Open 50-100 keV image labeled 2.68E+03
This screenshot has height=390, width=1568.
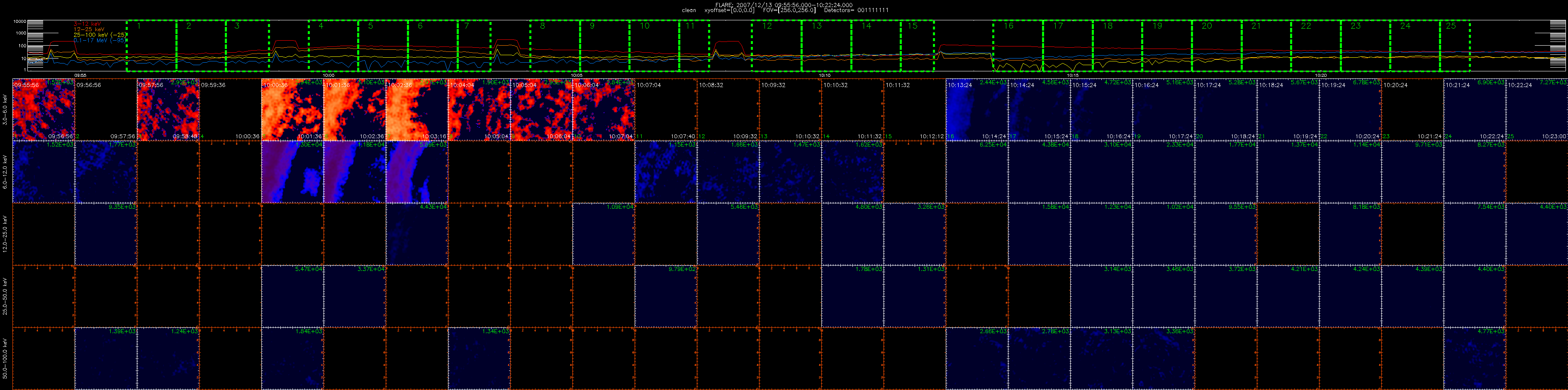point(977,358)
